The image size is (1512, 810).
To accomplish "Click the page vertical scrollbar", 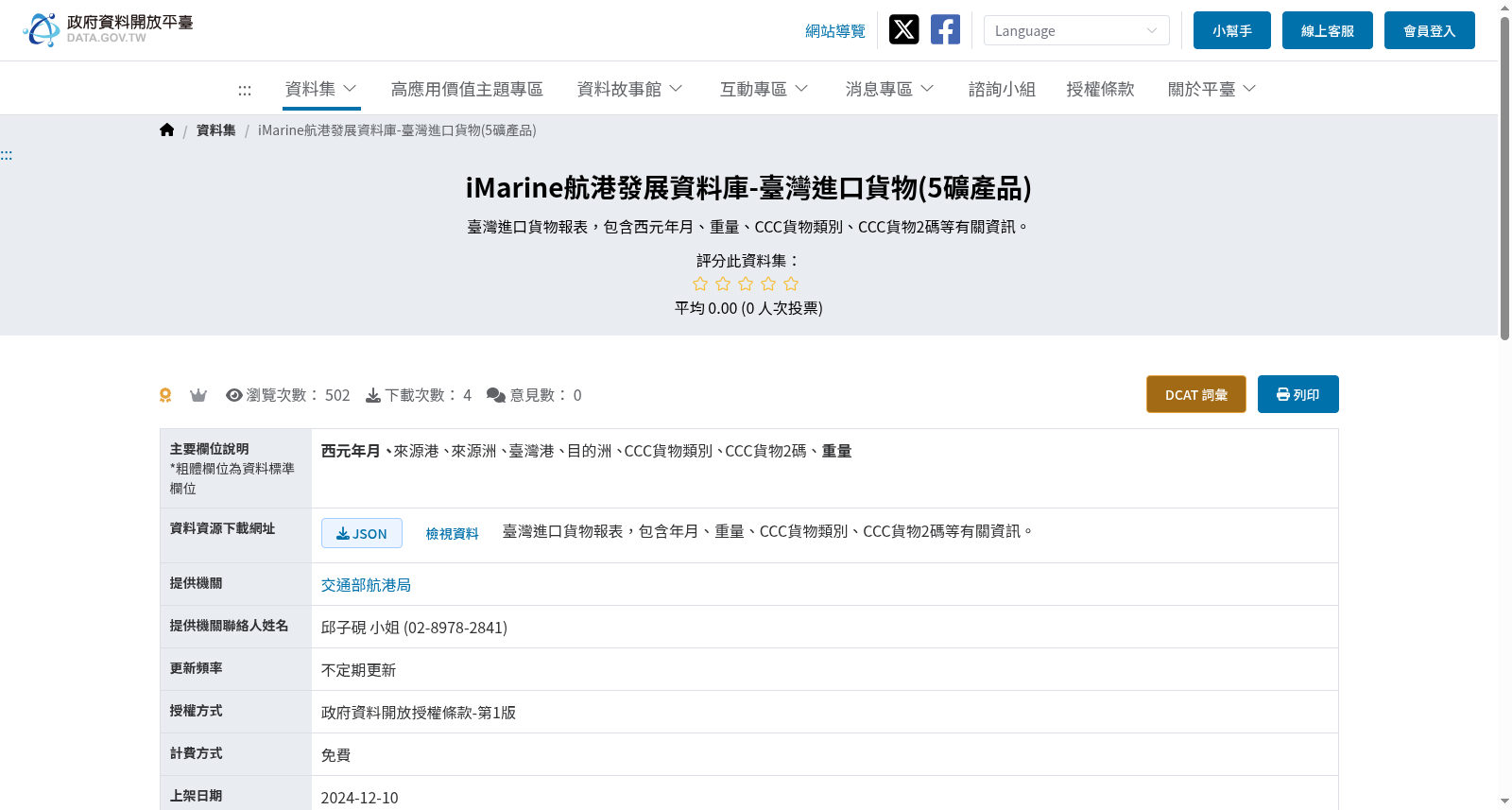I will click(1504, 178).
